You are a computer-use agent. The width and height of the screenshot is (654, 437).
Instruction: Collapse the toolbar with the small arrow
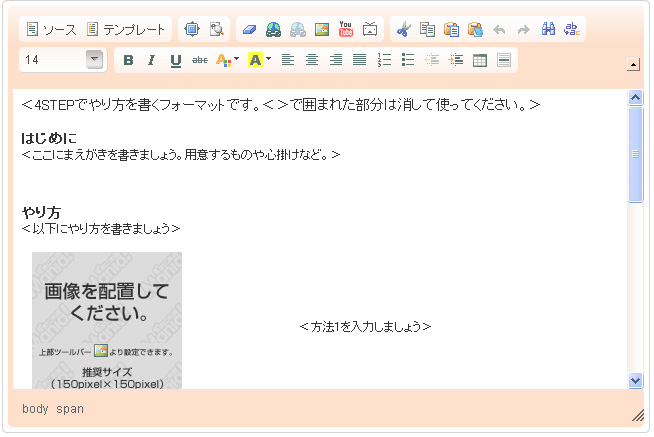click(x=632, y=66)
